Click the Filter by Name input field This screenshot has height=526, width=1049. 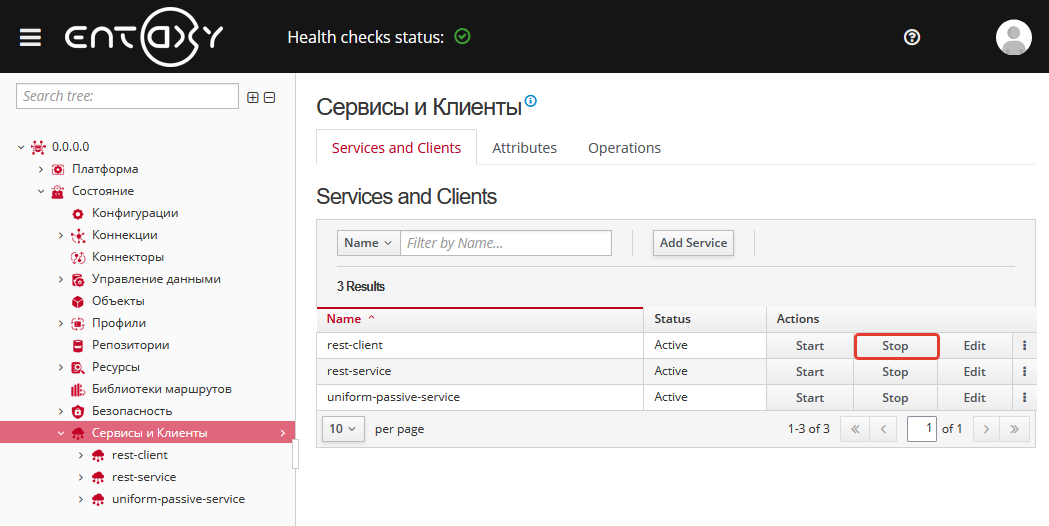point(506,243)
